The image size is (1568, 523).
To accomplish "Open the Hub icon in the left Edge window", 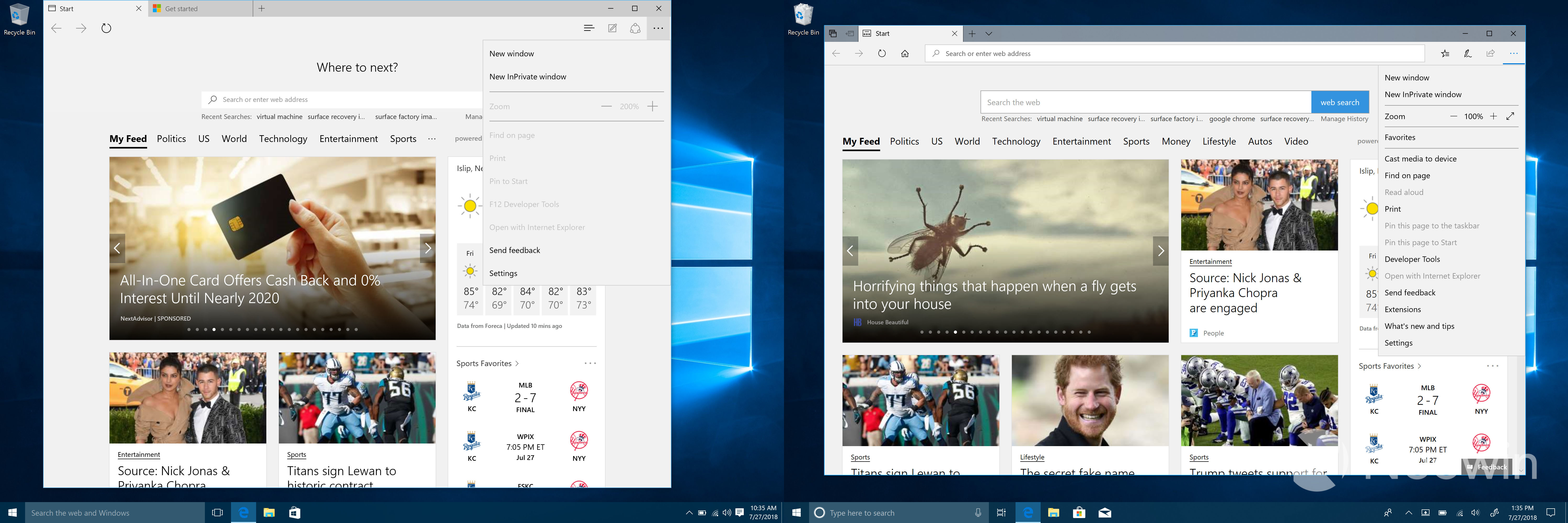I will click(589, 28).
